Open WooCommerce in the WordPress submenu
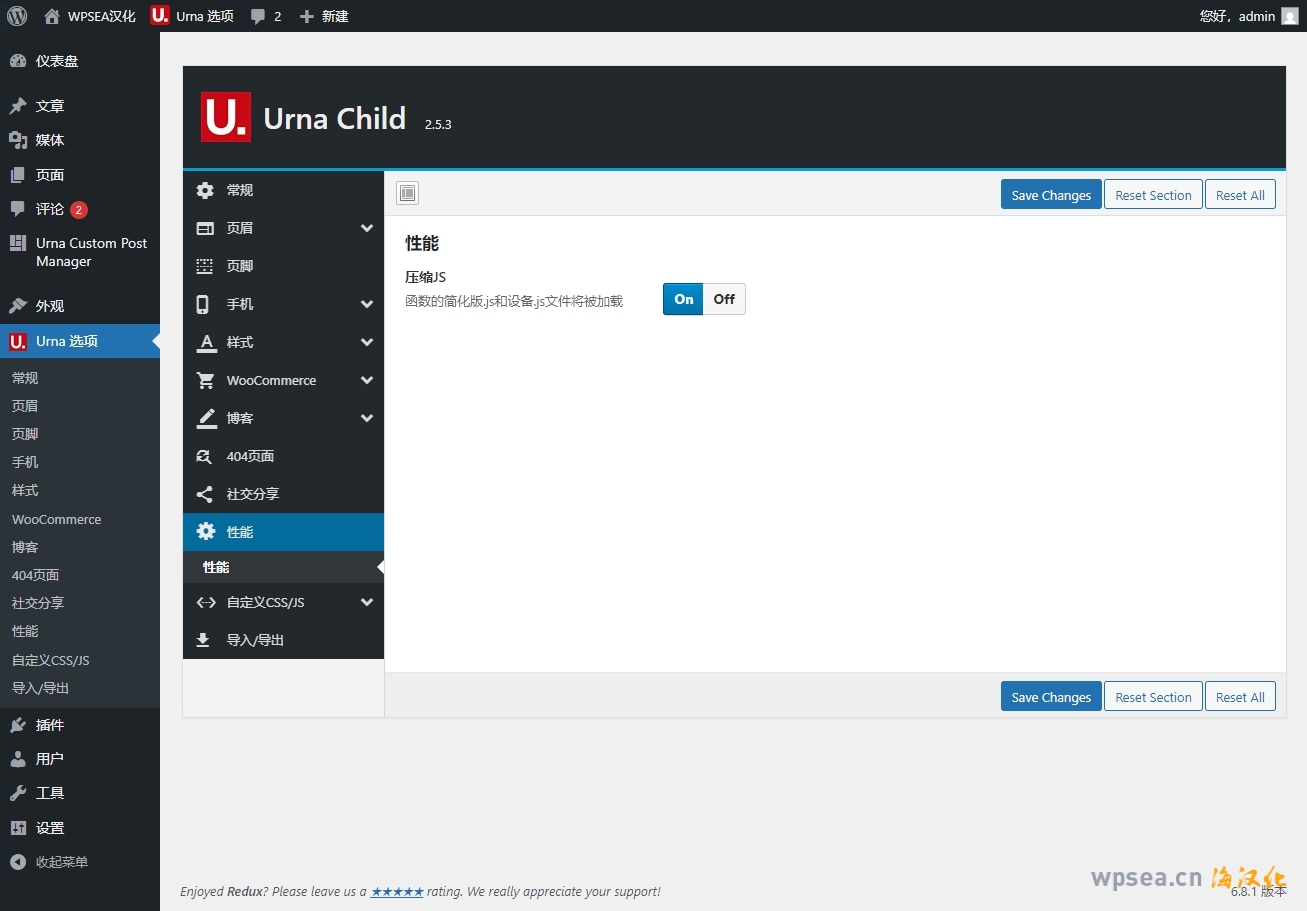 57,519
